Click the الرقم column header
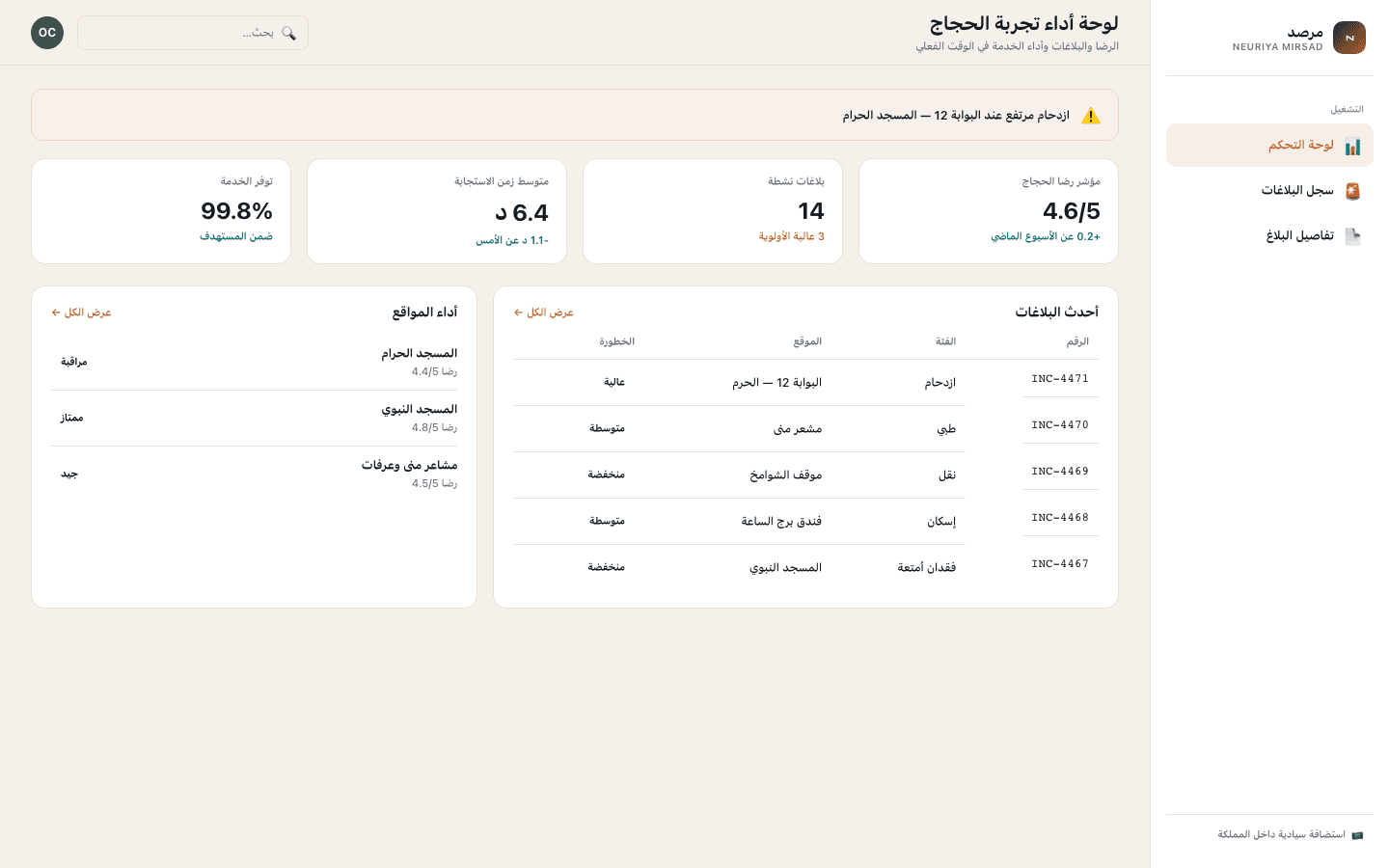The width and height of the screenshot is (1389, 868). (x=1077, y=341)
